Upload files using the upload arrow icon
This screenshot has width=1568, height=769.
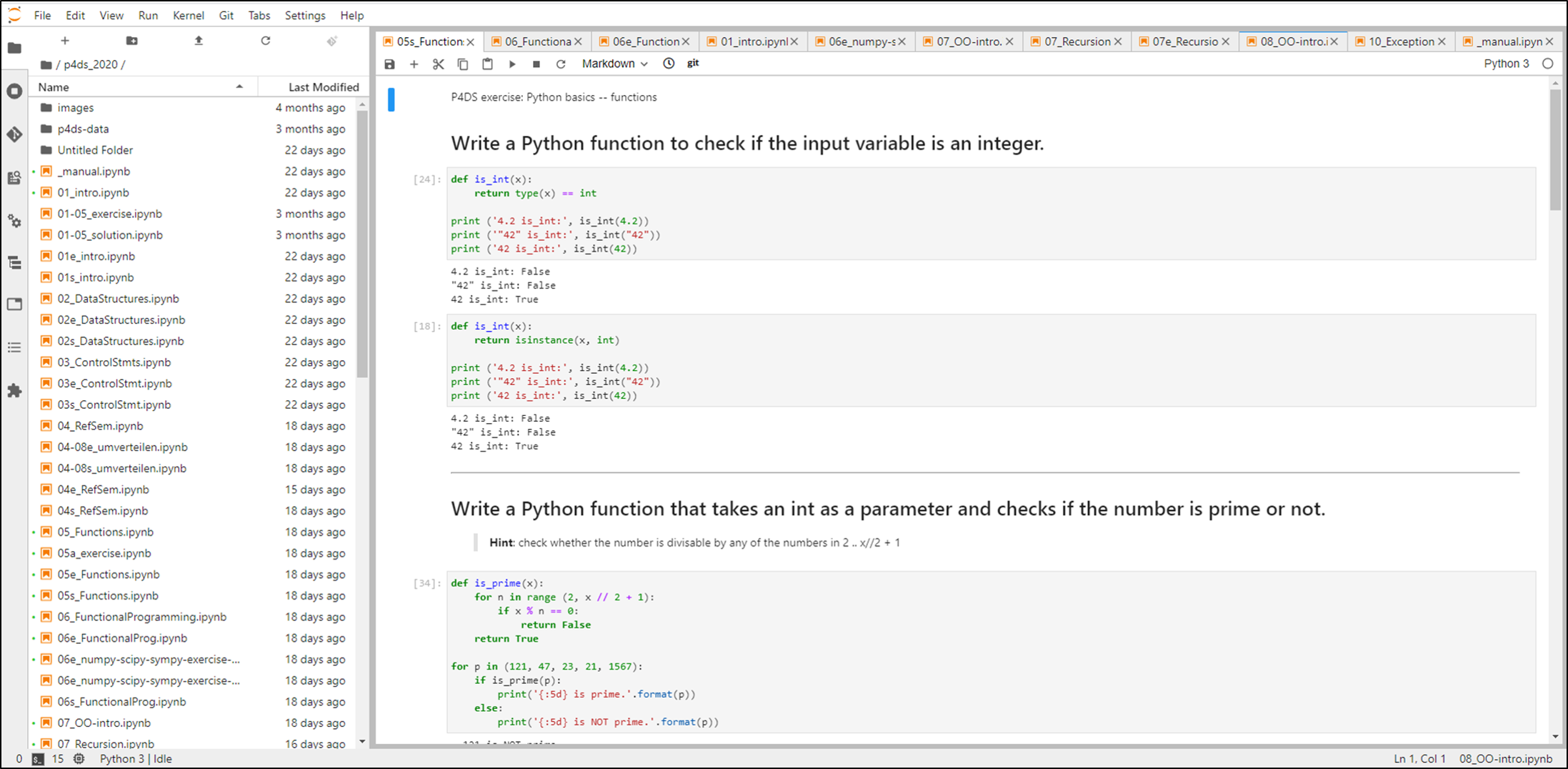point(199,41)
